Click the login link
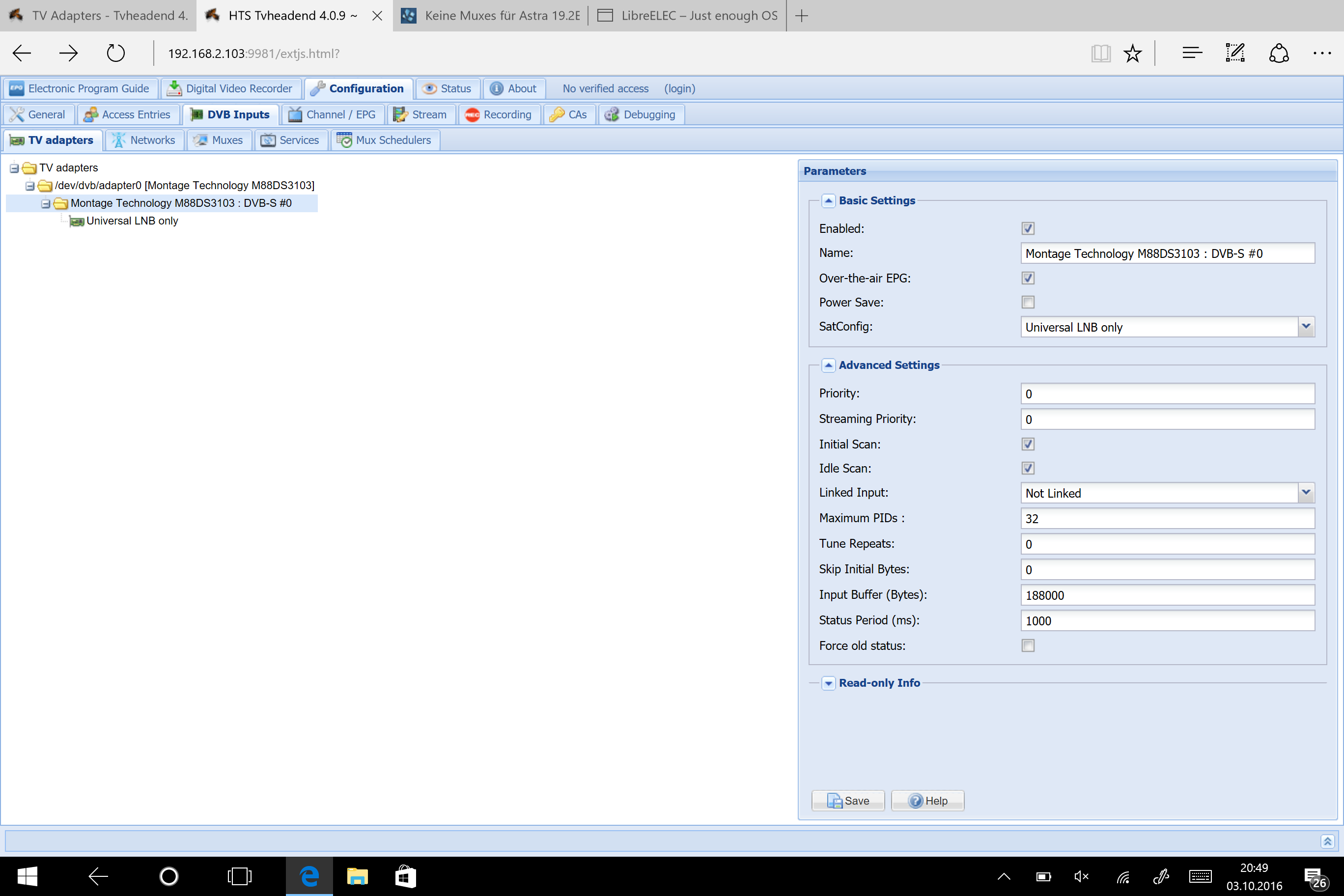 [x=679, y=88]
